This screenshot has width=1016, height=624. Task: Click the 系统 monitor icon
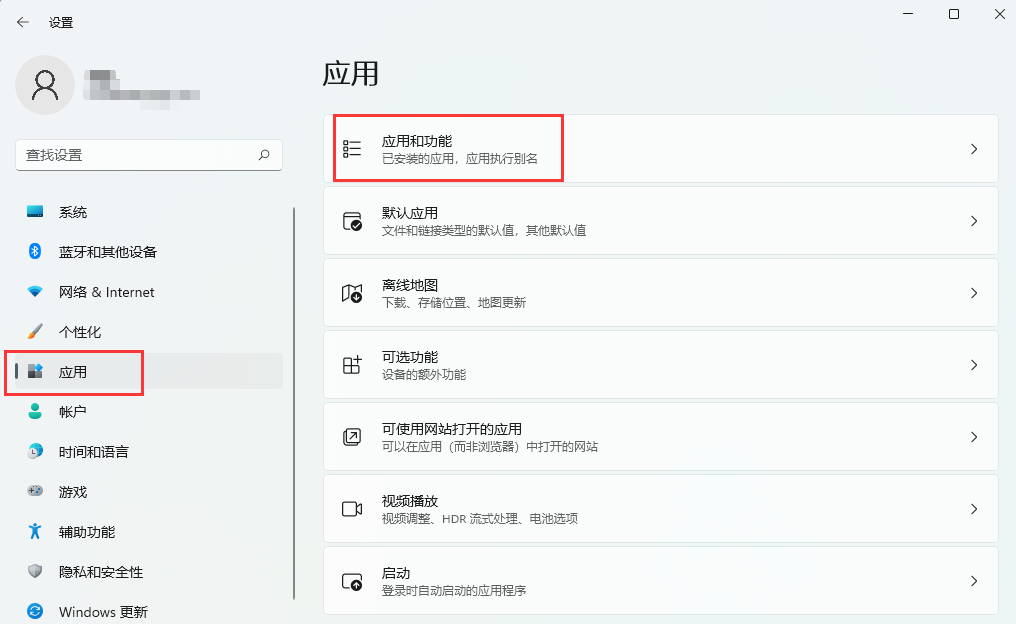35,212
